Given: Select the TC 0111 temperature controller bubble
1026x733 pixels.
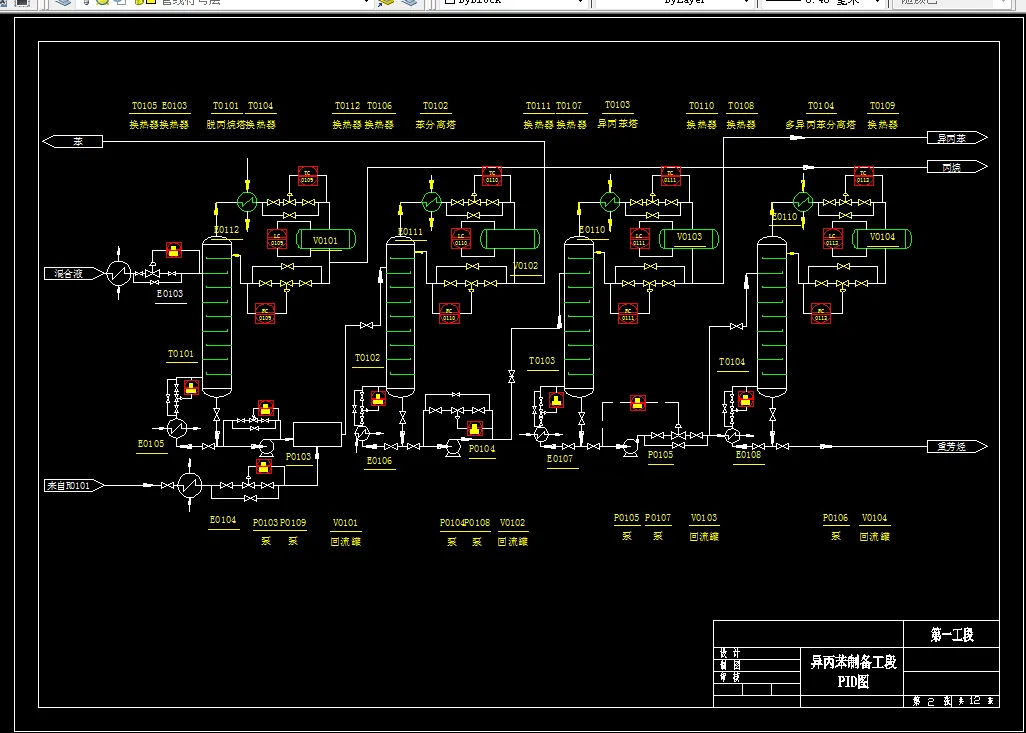Looking at the screenshot, I should tap(670, 176).
